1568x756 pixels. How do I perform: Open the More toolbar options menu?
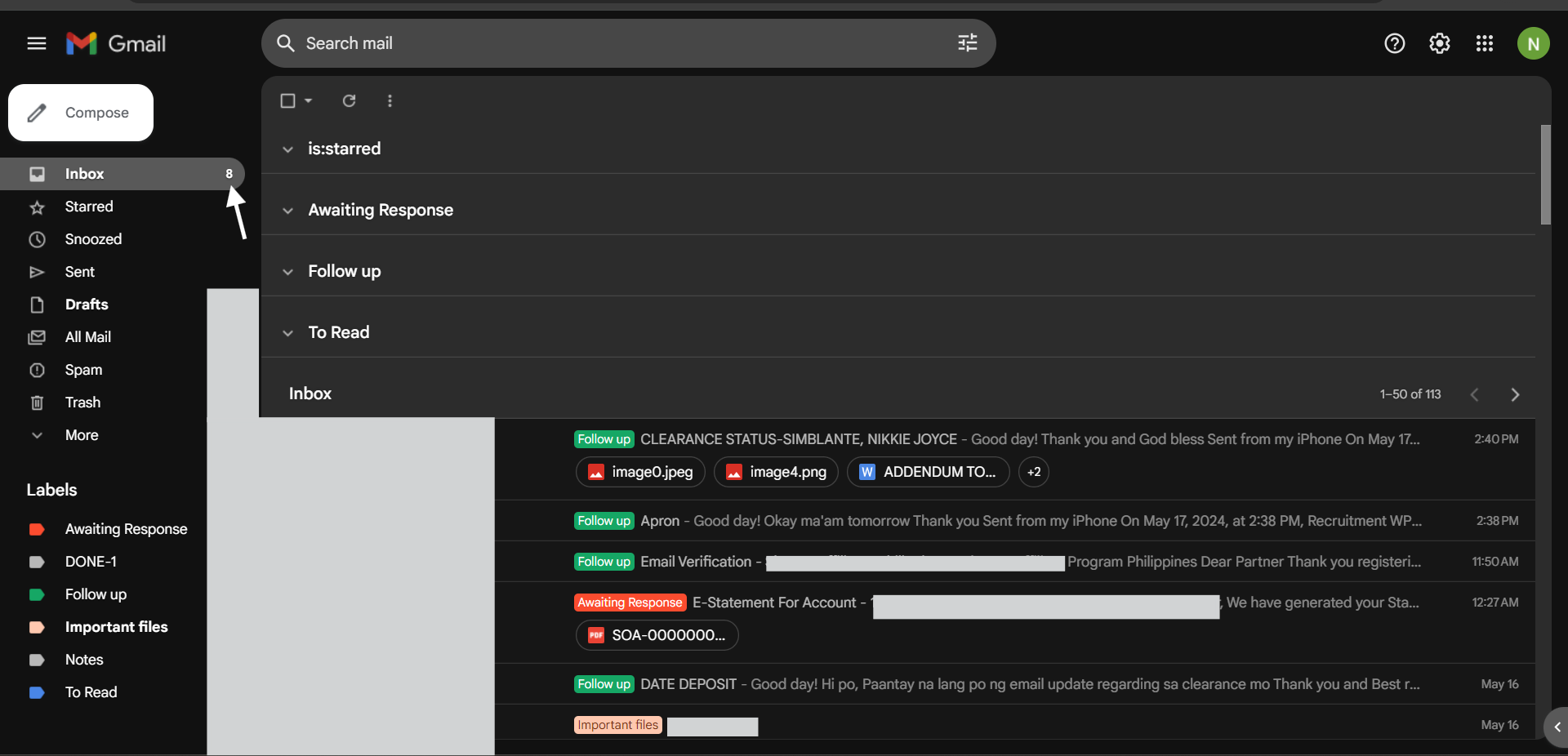pyautogui.click(x=390, y=100)
